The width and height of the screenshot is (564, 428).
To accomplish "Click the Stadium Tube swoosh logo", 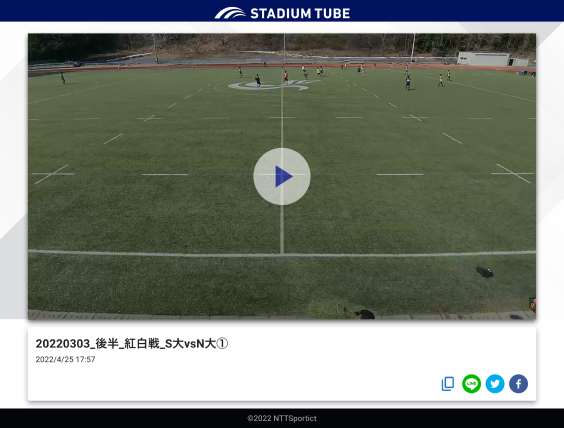I will pyautogui.click(x=230, y=13).
